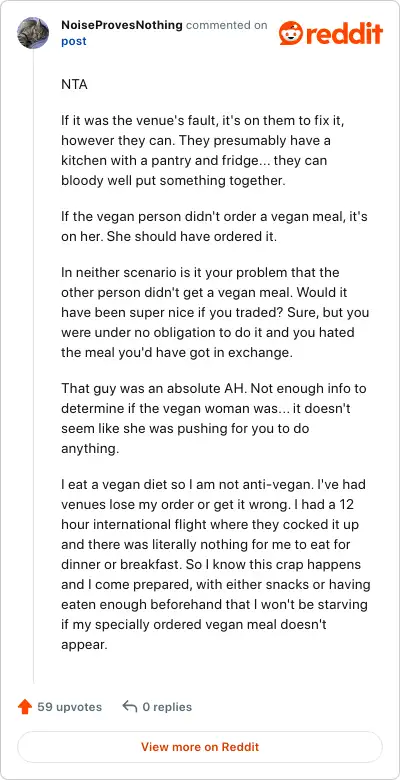Image resolution: width=400 pixels, height=780 pixels.
Task: Click the reddit wordmark text
Action: [343, 34]
